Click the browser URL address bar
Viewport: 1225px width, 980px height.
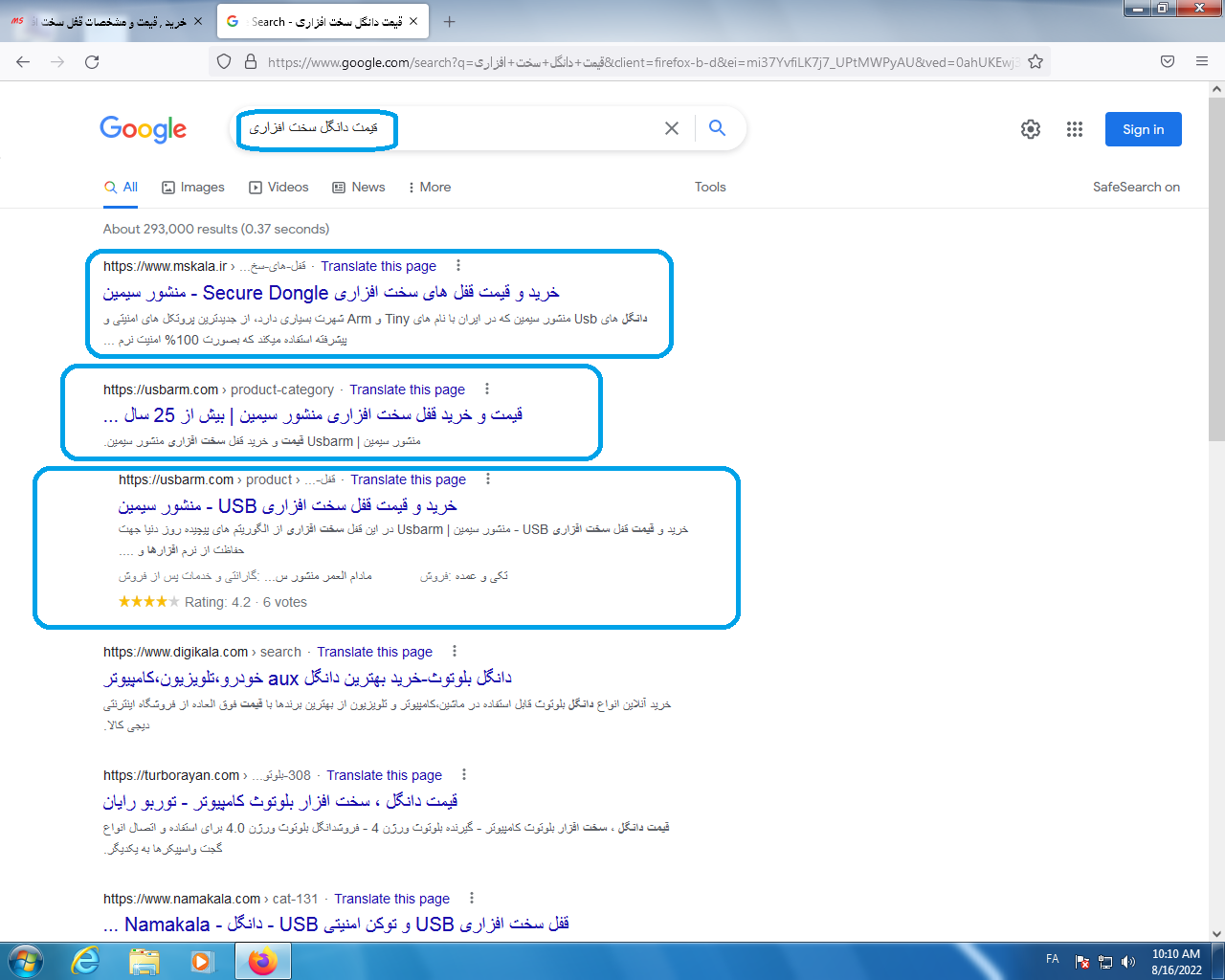point(641,61)
